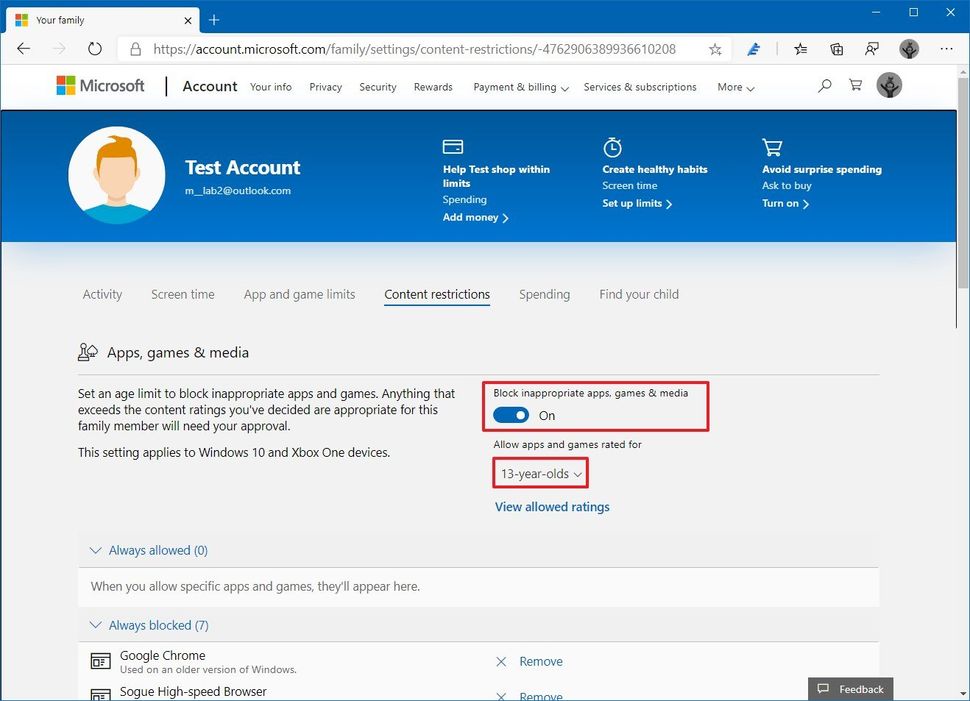The image size is (970, 701).
Task: Click the cart icon above Avoid surprise spending
Action: (771, 146)
